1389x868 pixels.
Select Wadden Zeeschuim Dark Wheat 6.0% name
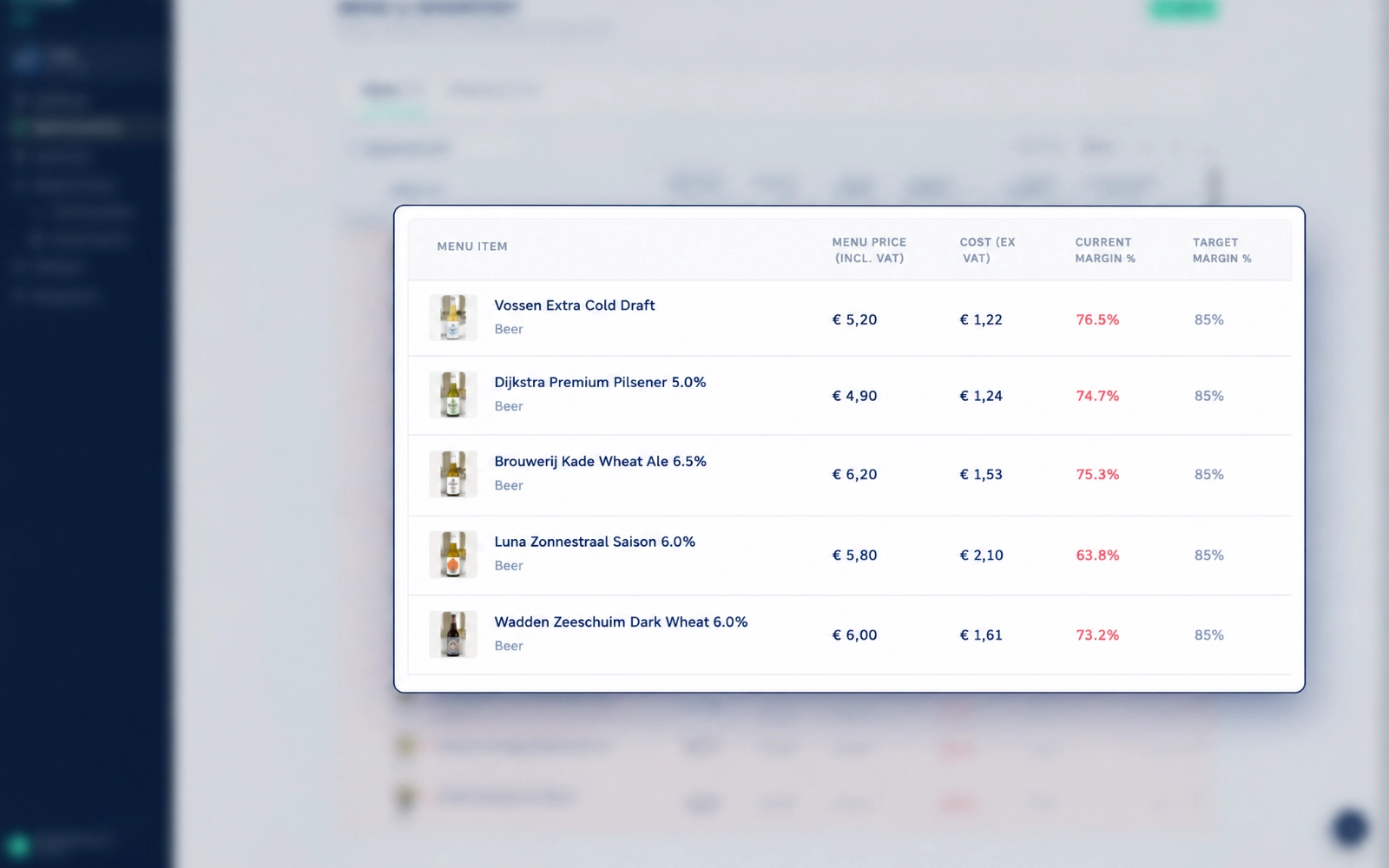click(x=621, y=622)
